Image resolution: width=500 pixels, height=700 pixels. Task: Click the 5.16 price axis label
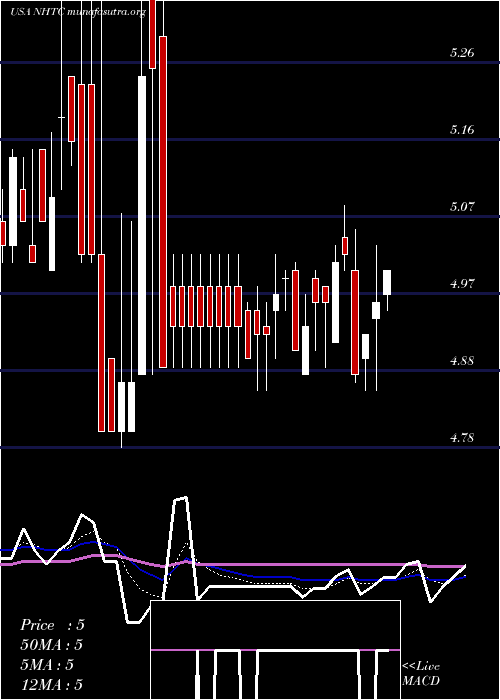click(x=462, y=130)
